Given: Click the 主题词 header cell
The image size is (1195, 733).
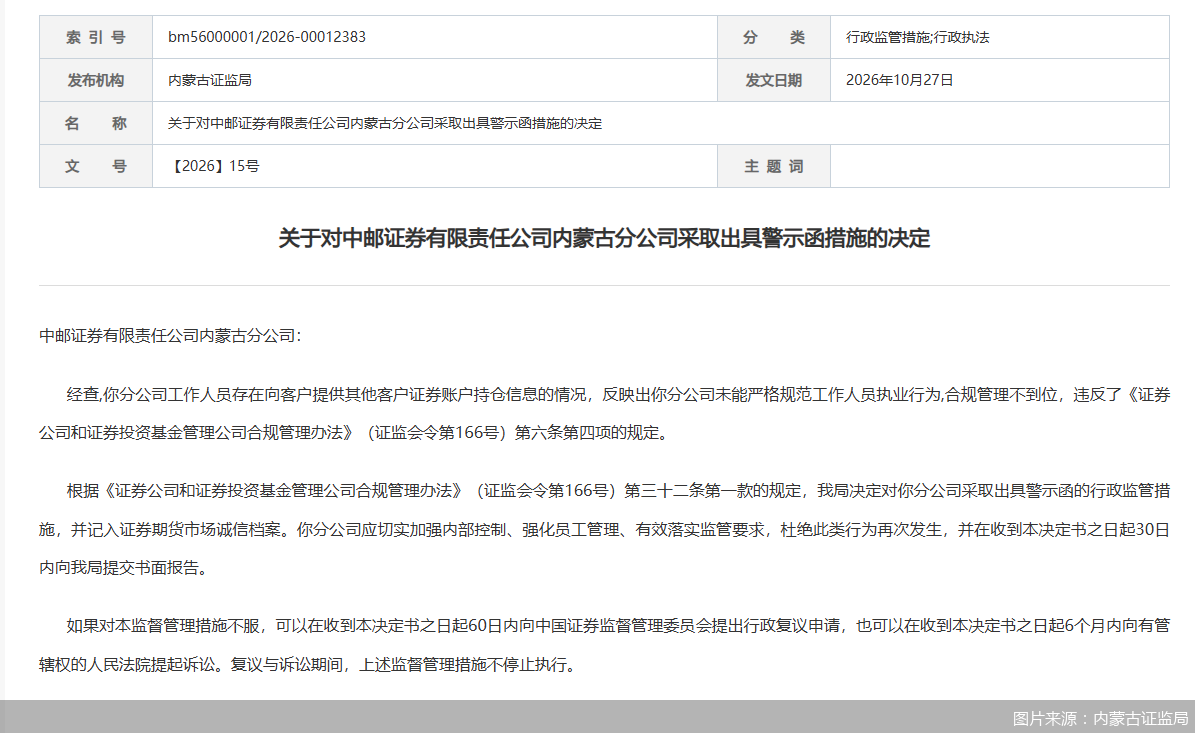Looking at the screenshot, I should [774, 166].
